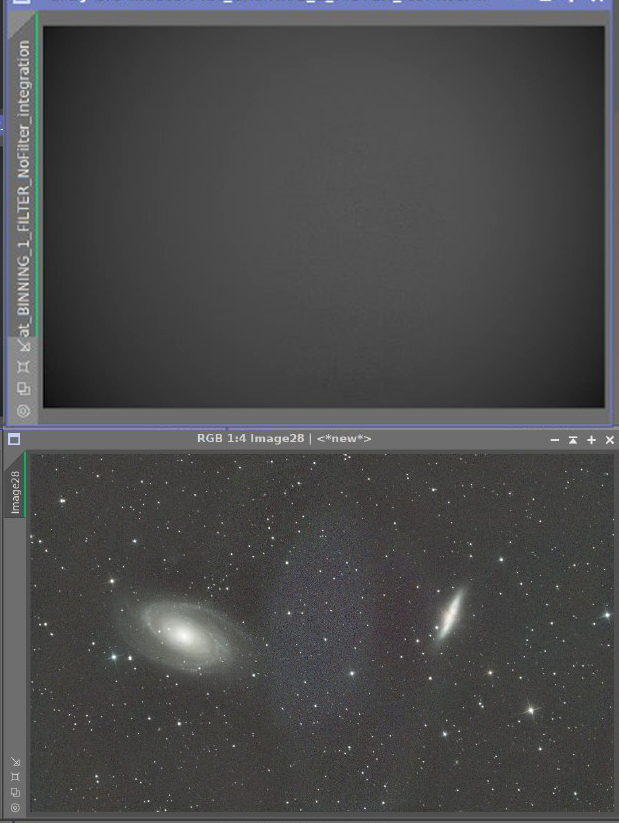Select the Image28 view tab
The image size is (619, 823).
tap(15, 484)
